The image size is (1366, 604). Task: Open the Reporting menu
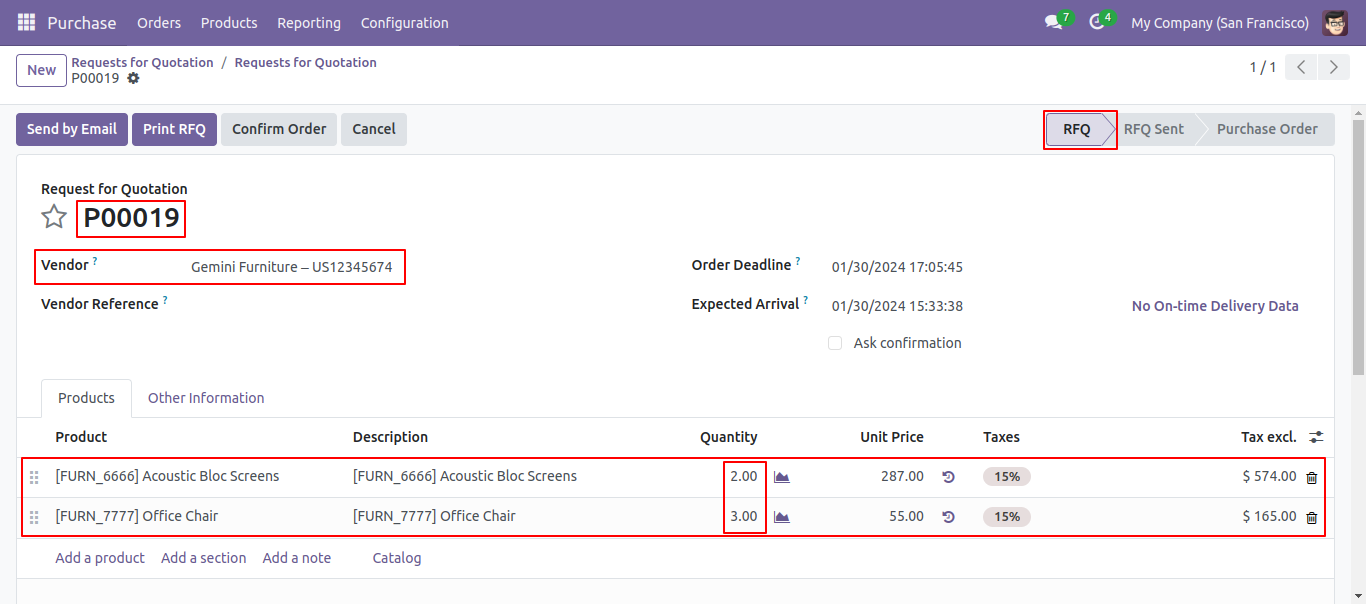tap(309, 22)
